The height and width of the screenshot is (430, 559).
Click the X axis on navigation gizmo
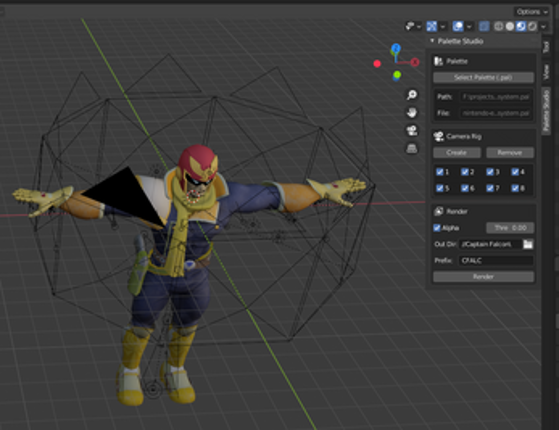click(x=415, y=62)
